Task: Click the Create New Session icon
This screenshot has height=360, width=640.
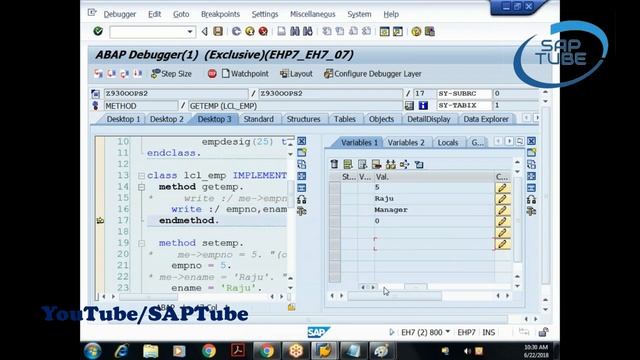Action: [384, 31]
